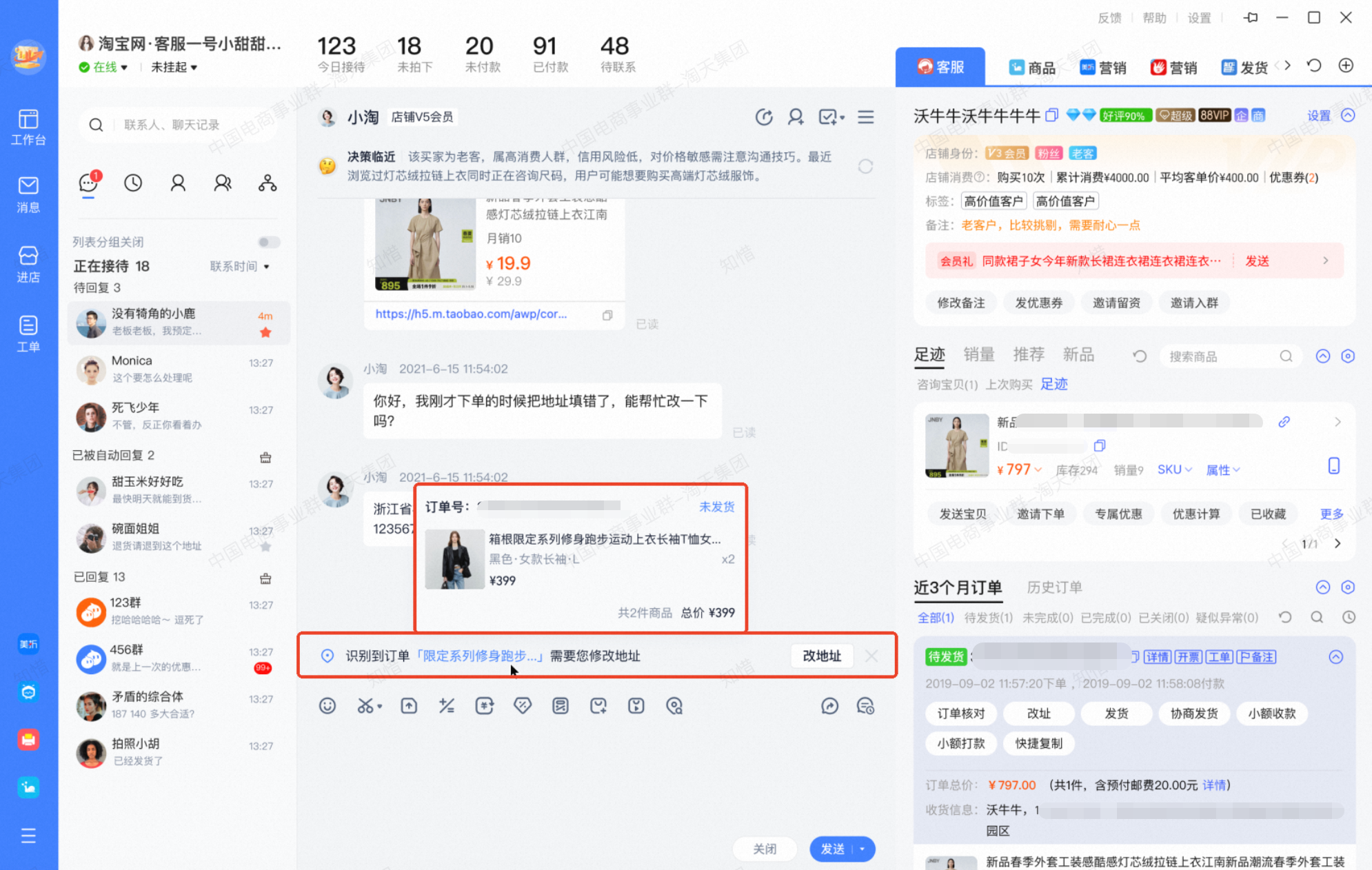Open the 456群 conversation
Screen dimensions: 1372x870
click(x=179, y=658)
